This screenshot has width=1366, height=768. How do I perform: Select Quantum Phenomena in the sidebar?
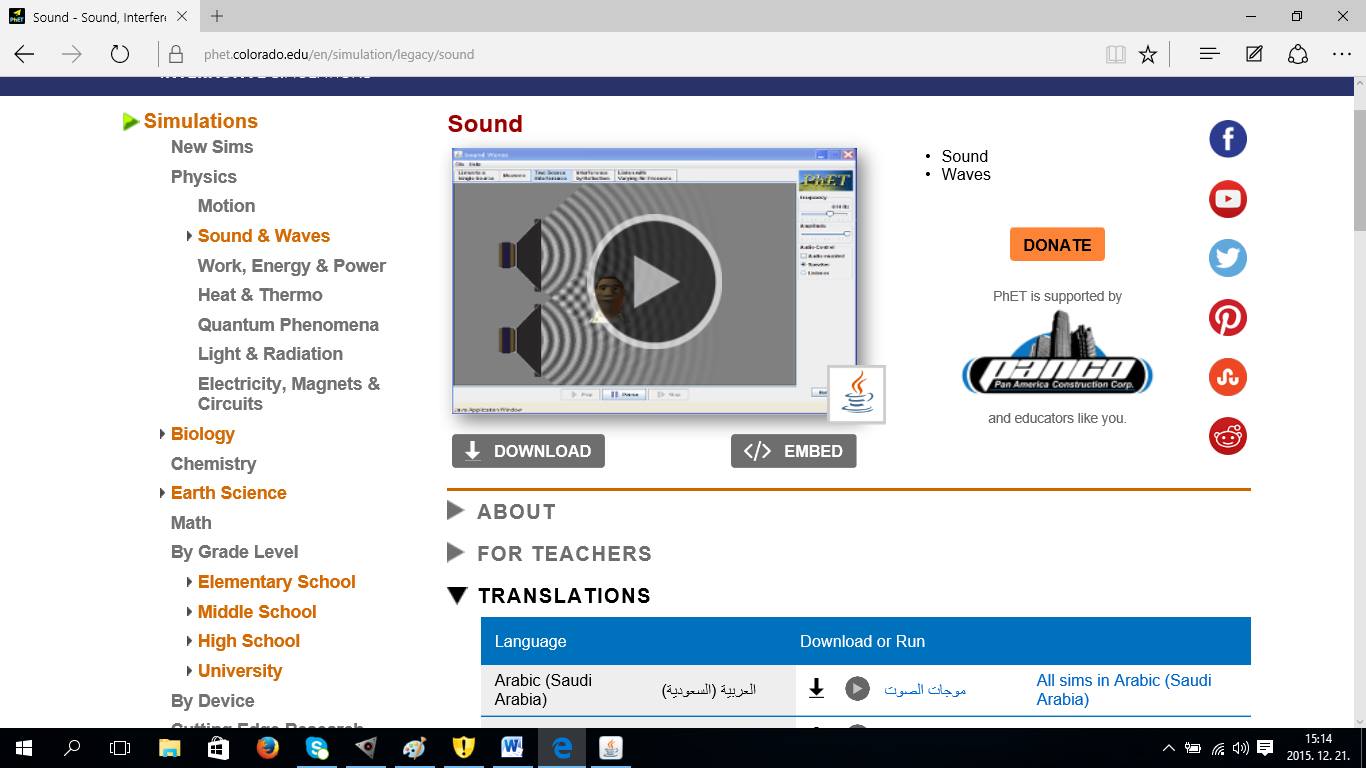[x=288, y=325]
